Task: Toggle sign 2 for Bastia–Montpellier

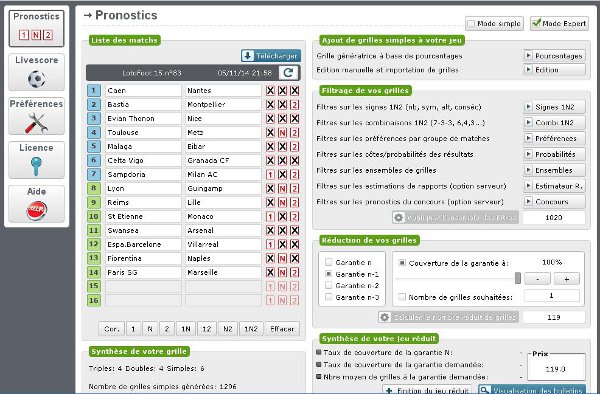Action: (294, 104)
